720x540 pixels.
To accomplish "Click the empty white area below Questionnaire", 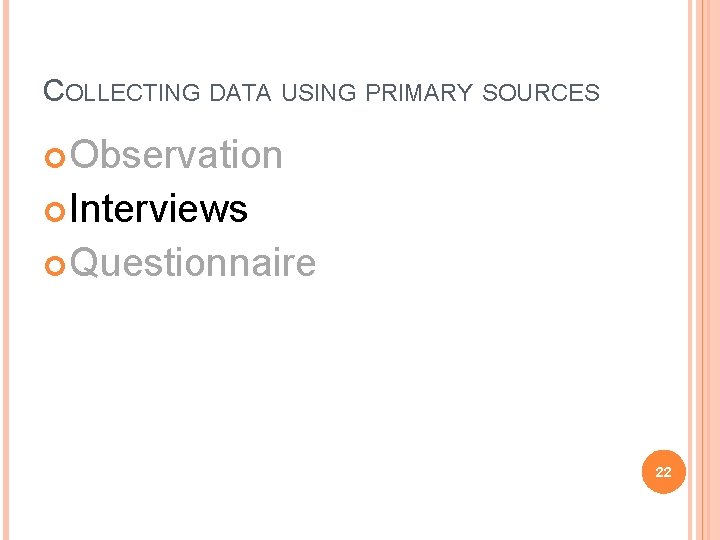I will click(x=300, y=380).
